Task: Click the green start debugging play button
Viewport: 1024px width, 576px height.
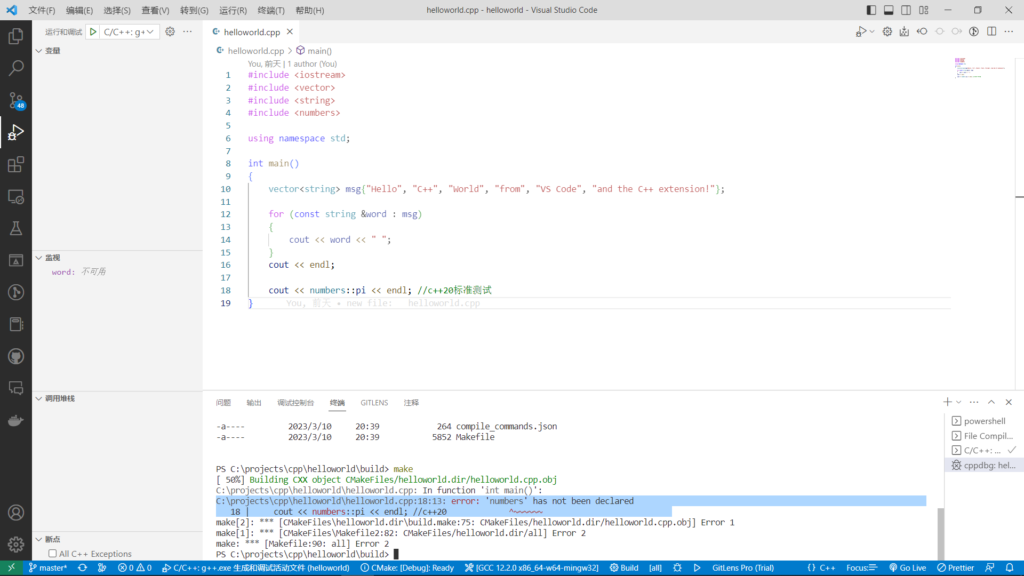Action: (93, 32)
